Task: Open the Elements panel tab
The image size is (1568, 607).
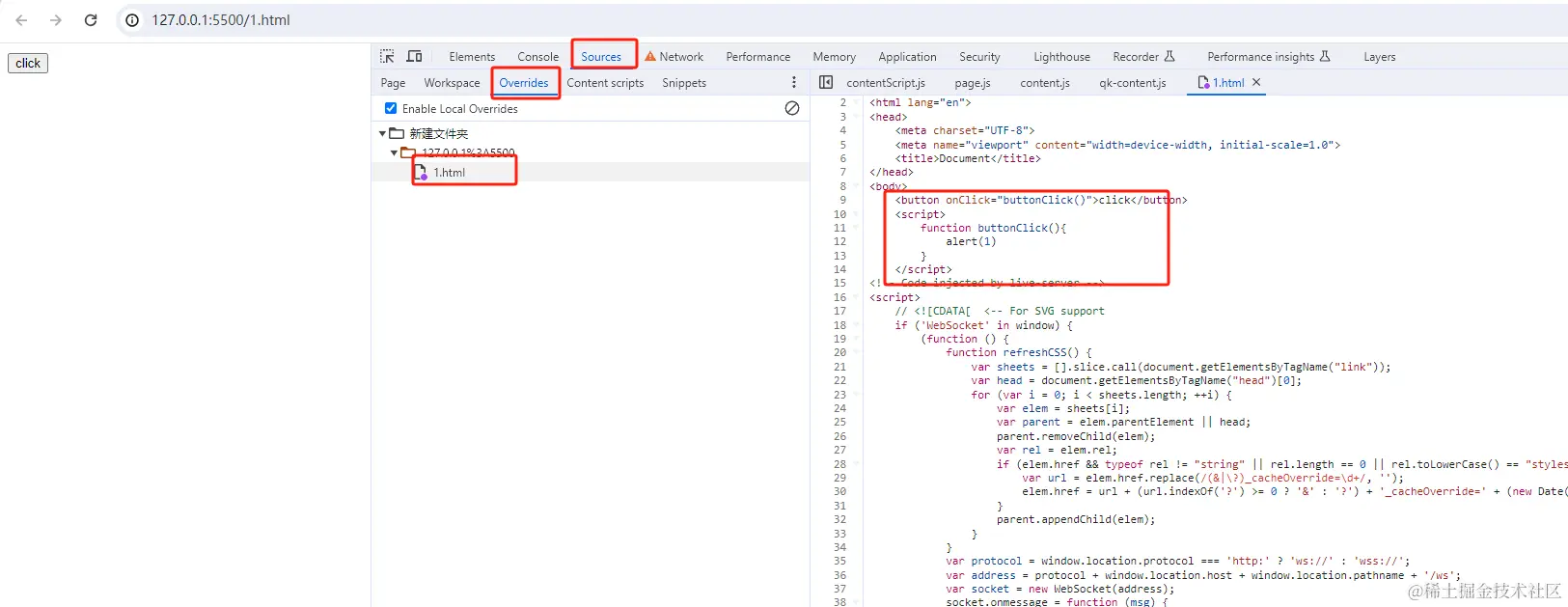Action: pos(472,57)
